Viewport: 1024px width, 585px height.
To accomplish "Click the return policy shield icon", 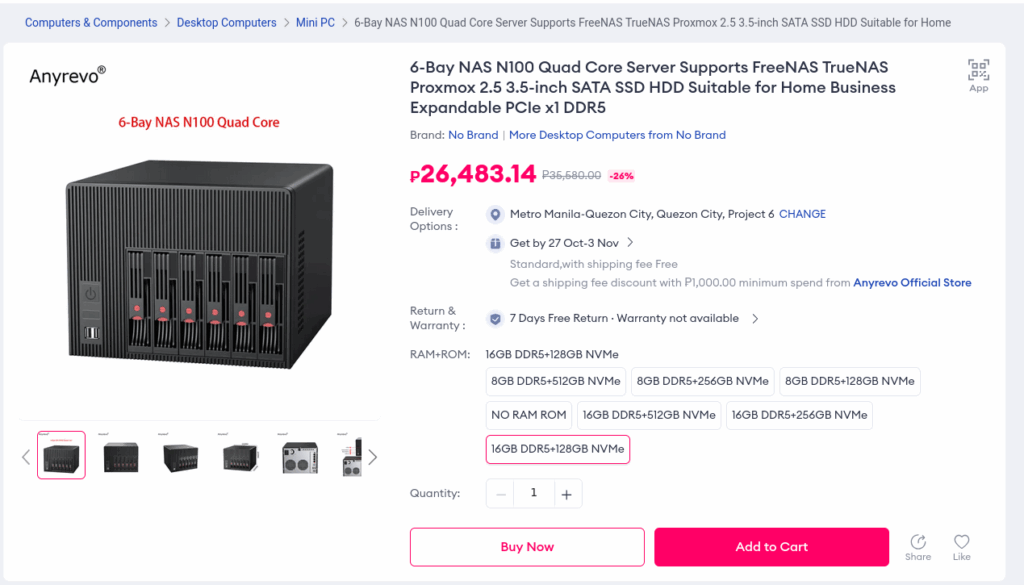I will click(x=494, y=319).
